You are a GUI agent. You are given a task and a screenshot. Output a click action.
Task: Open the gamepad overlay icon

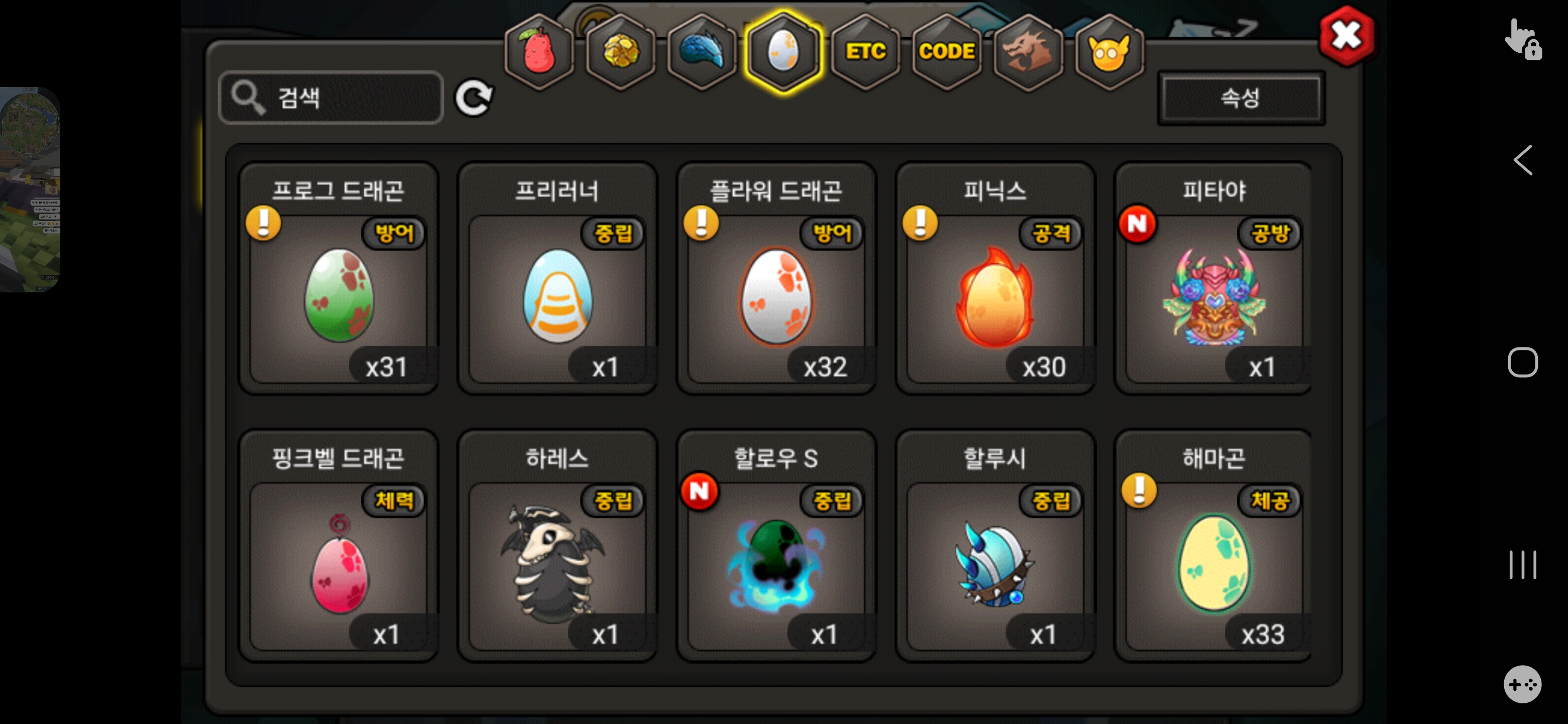[x=1522, y=684]
